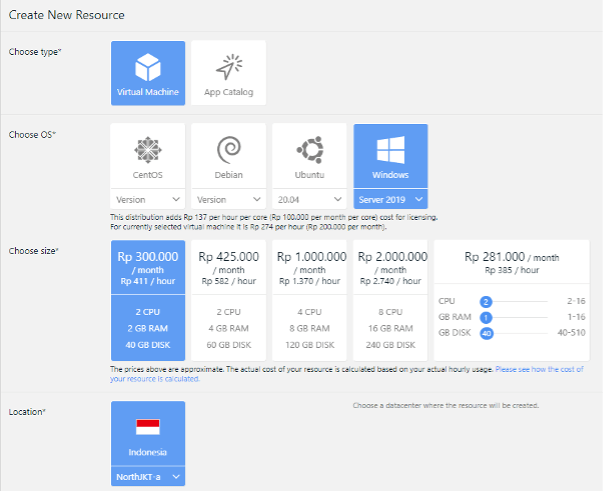Click the Location label
This screenshot has height=492, width=604.
[x=27, y=412]
